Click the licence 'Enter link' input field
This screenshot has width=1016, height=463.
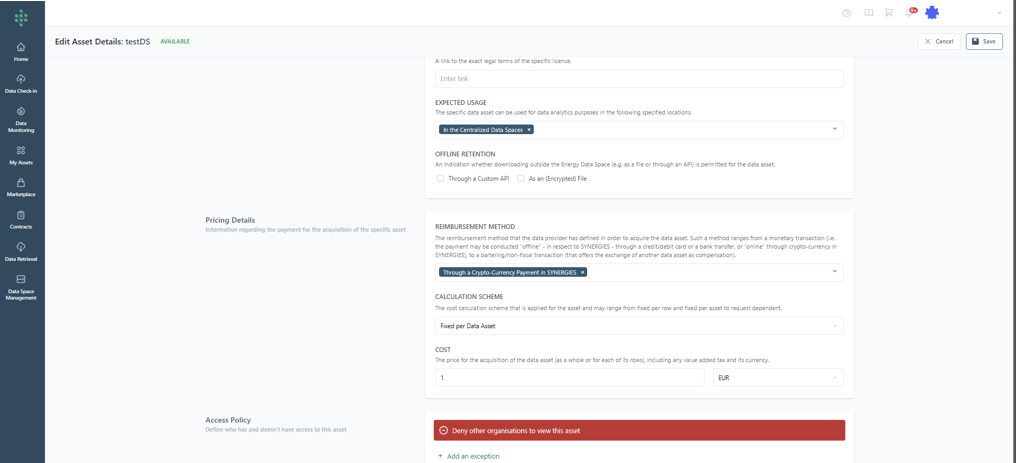pos(638,79)
